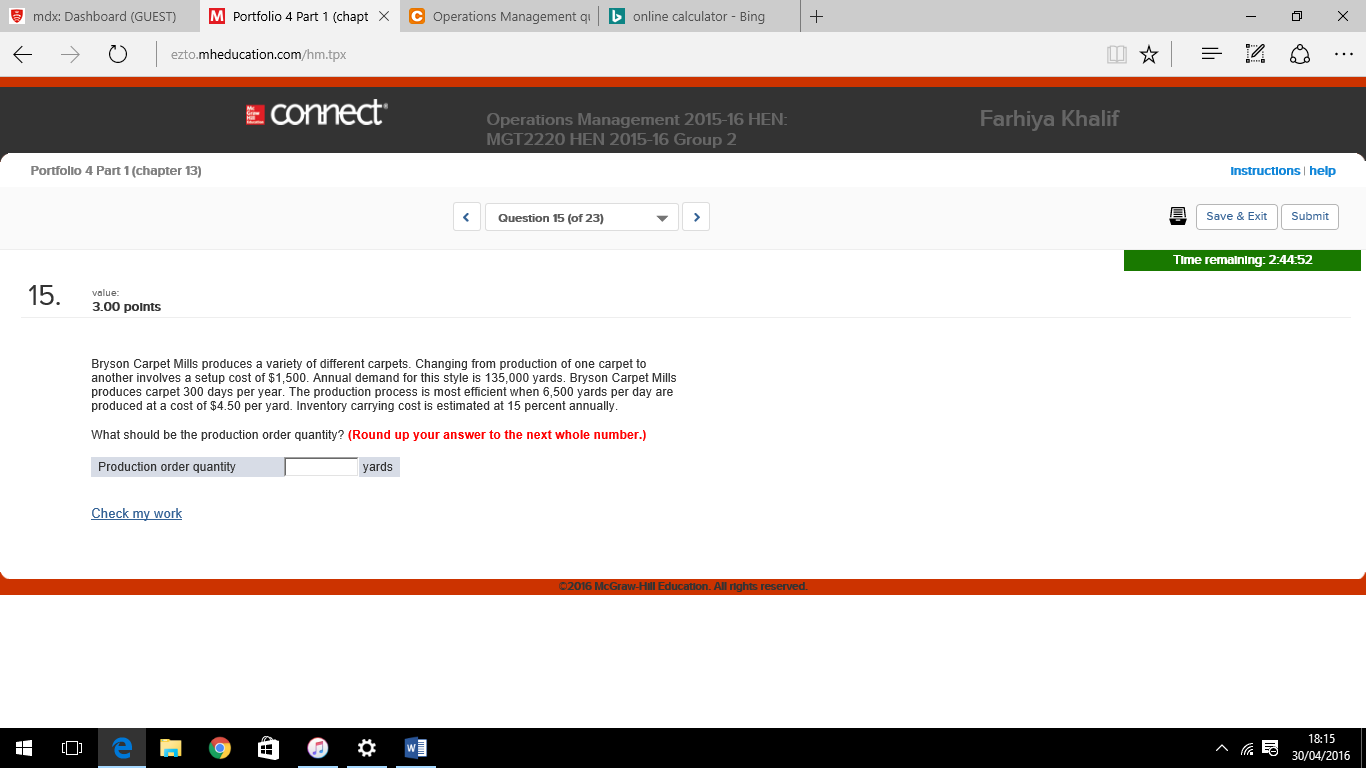Show hidden system tray icons

pos(1222,748)
